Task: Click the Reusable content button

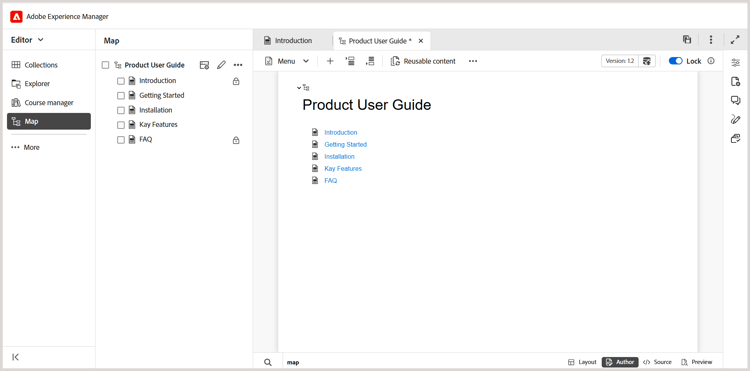Action: (x=423, y=61)
